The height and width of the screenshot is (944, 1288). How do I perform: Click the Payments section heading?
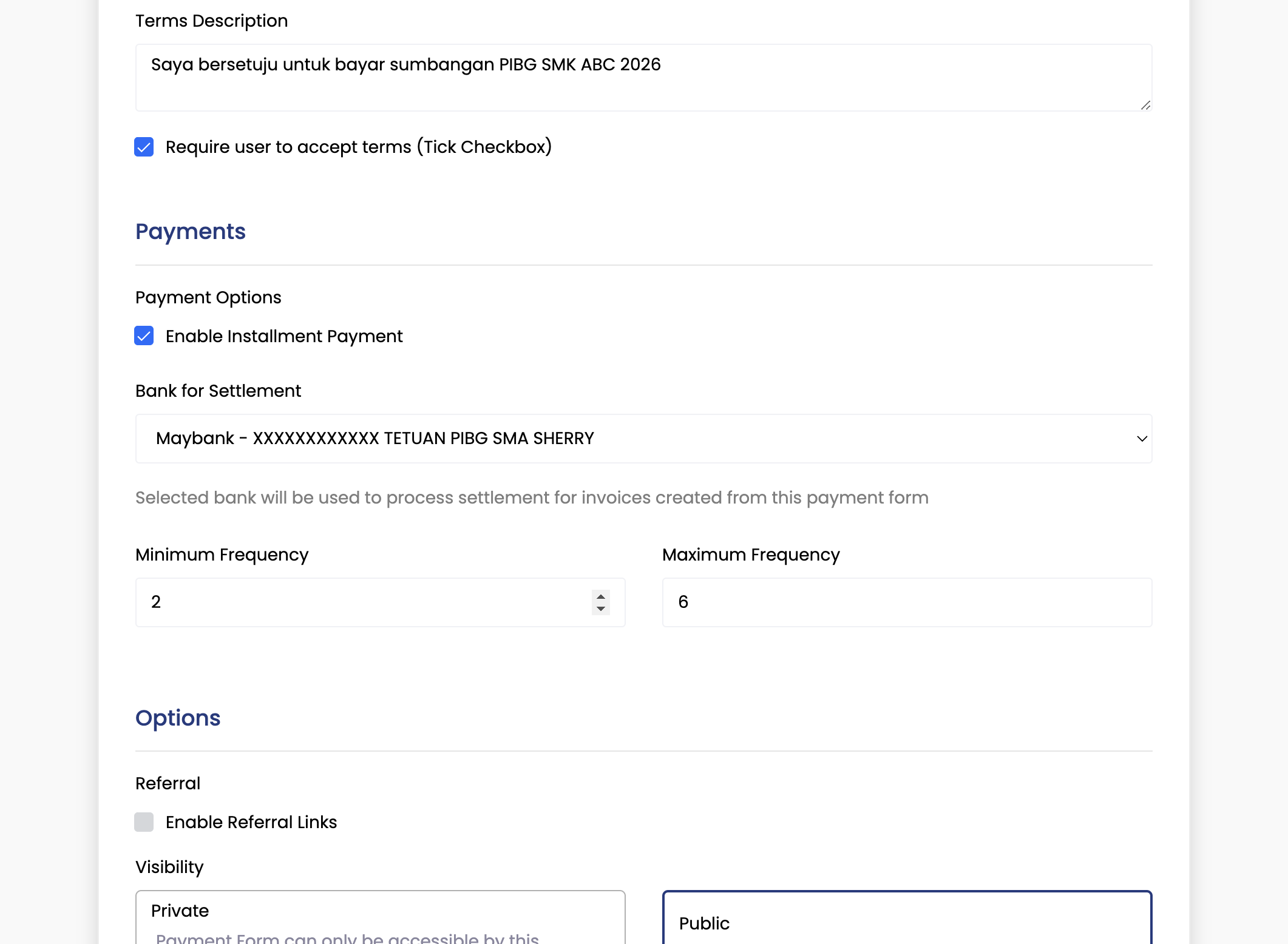pos(191,232)
